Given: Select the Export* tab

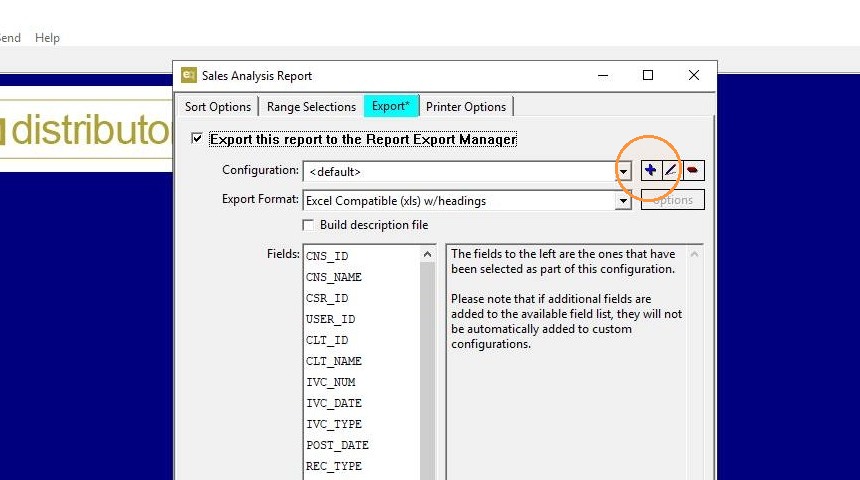Looking at the screenshot, I should [391, 105].
